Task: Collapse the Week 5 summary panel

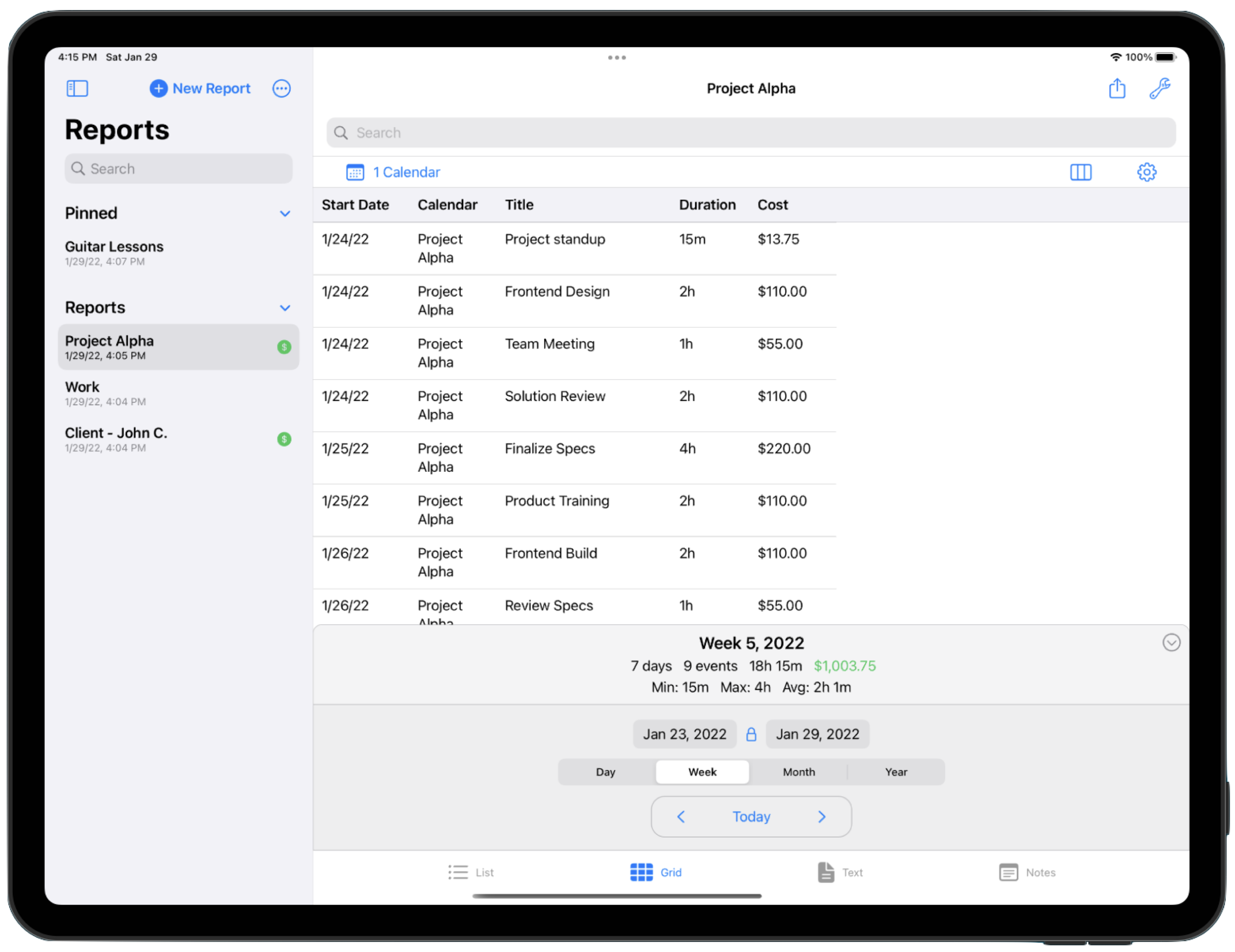Action: click(1171, 642)
